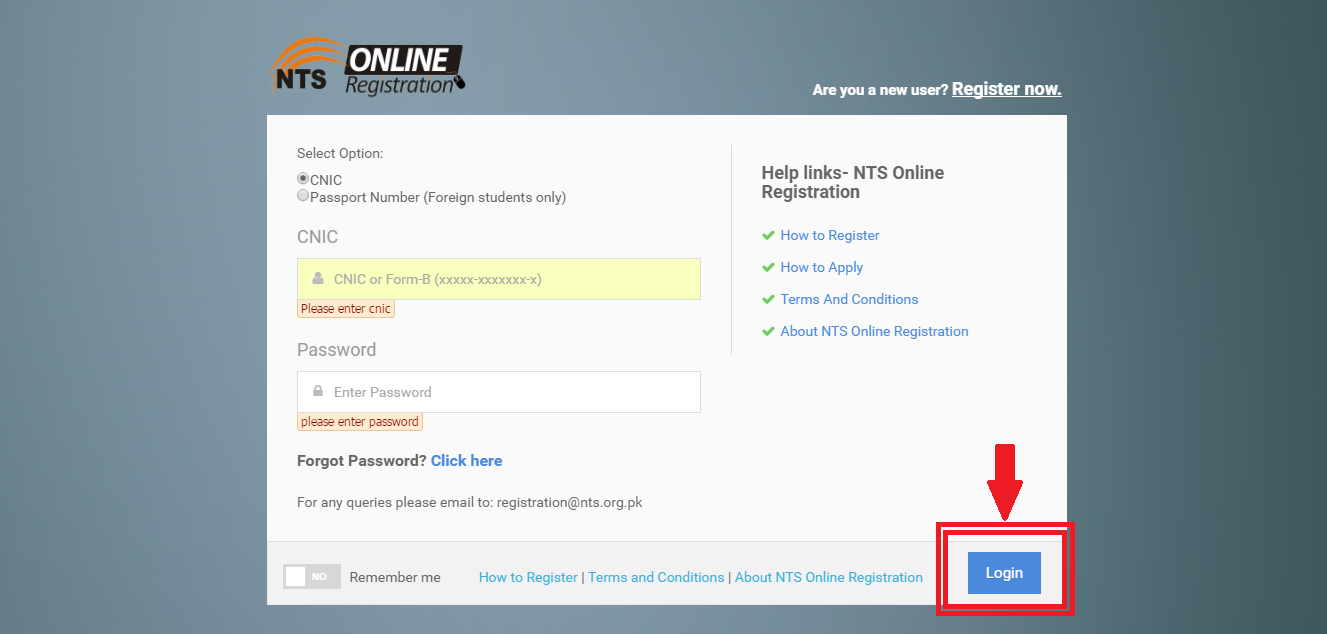This screenshot has width=1327, height=634.
Task: Open footer About NTS Online Registration link
Action: [829, 577]
